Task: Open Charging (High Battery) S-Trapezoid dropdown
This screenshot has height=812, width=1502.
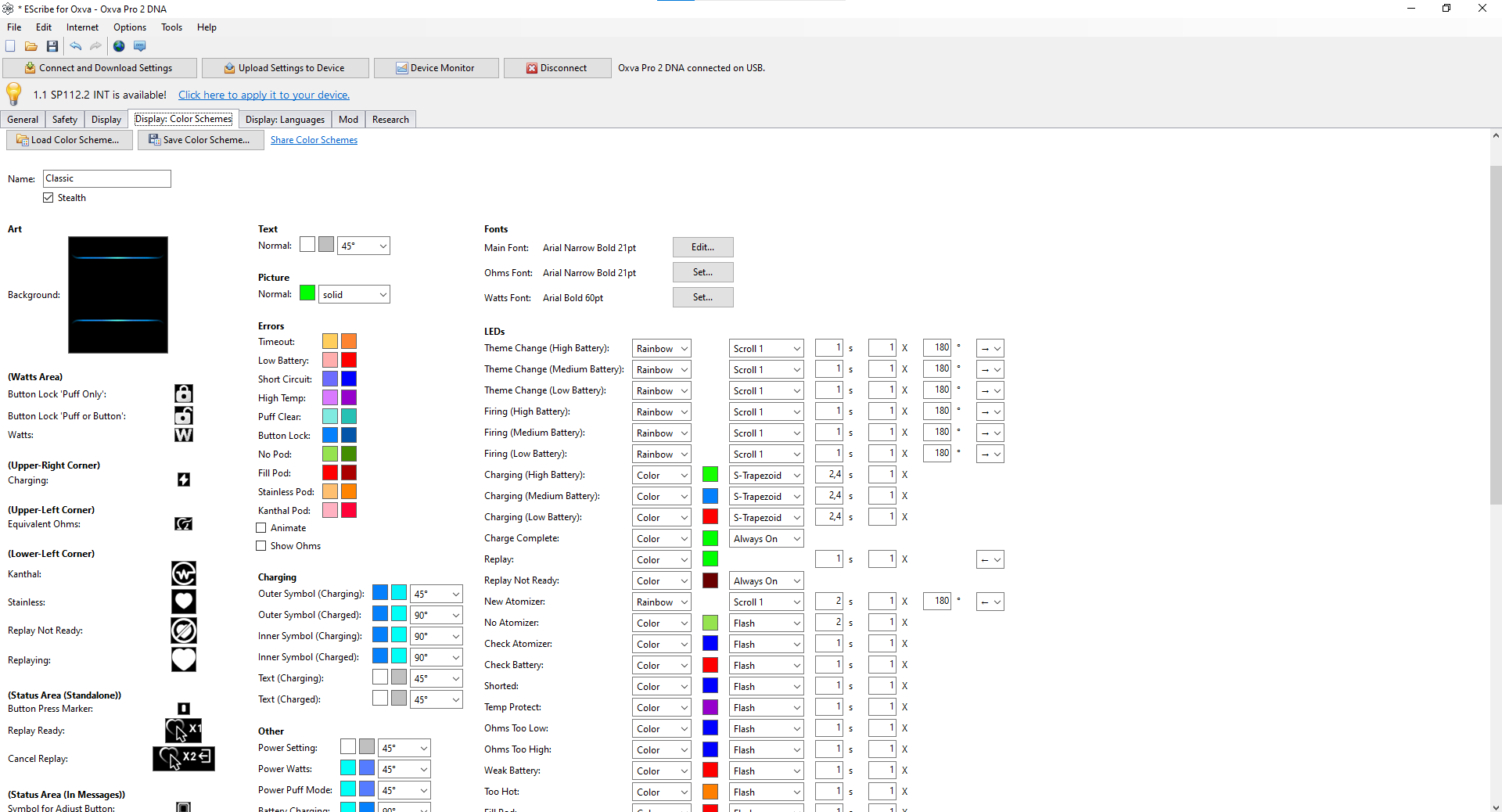Action: [767, 475]
